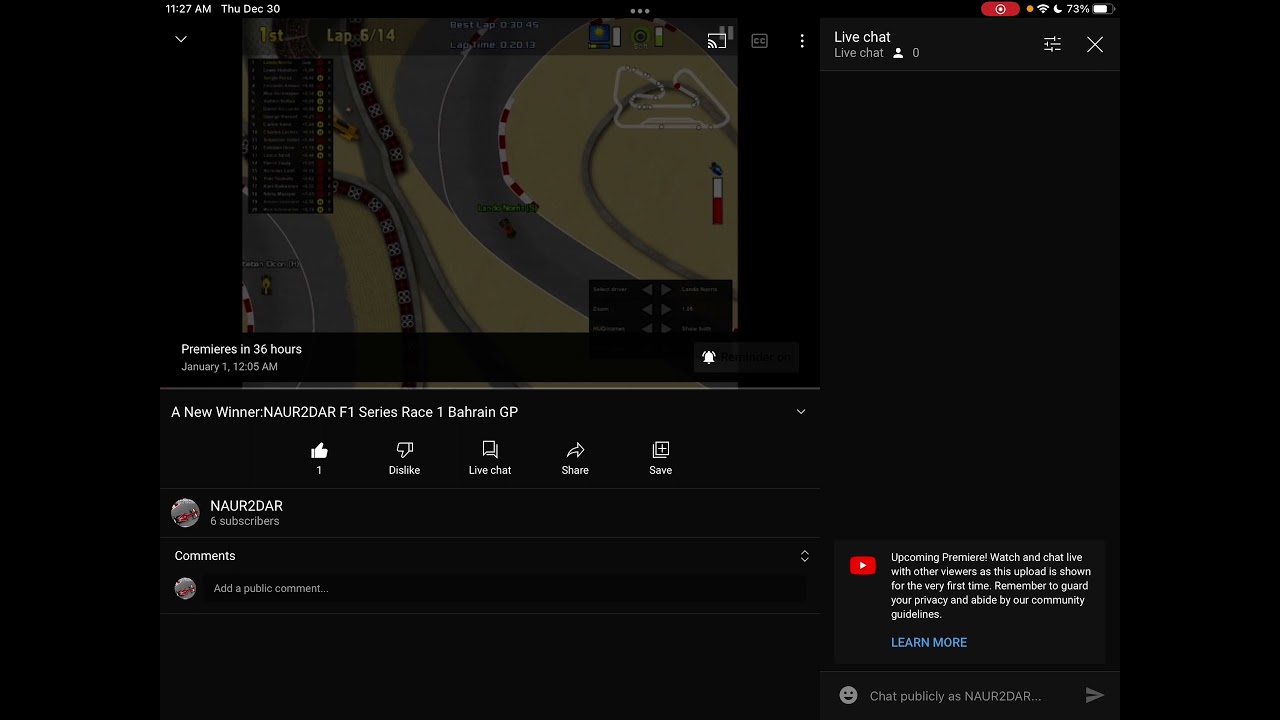Toggle the Reminder on bell button

pyautogui.click(x=746, y=357)
